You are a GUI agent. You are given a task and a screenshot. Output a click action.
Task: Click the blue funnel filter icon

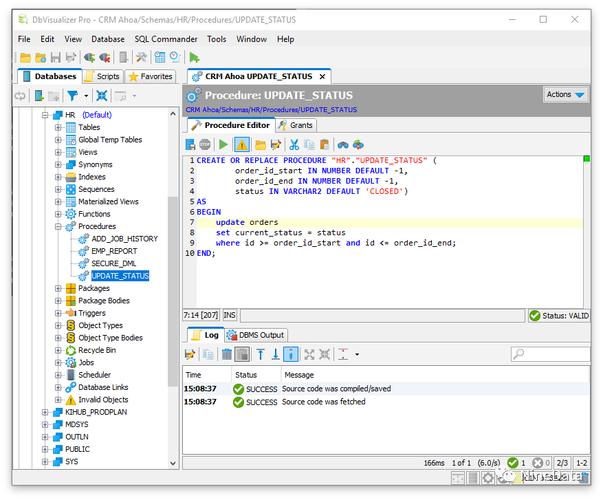point(73,95)
